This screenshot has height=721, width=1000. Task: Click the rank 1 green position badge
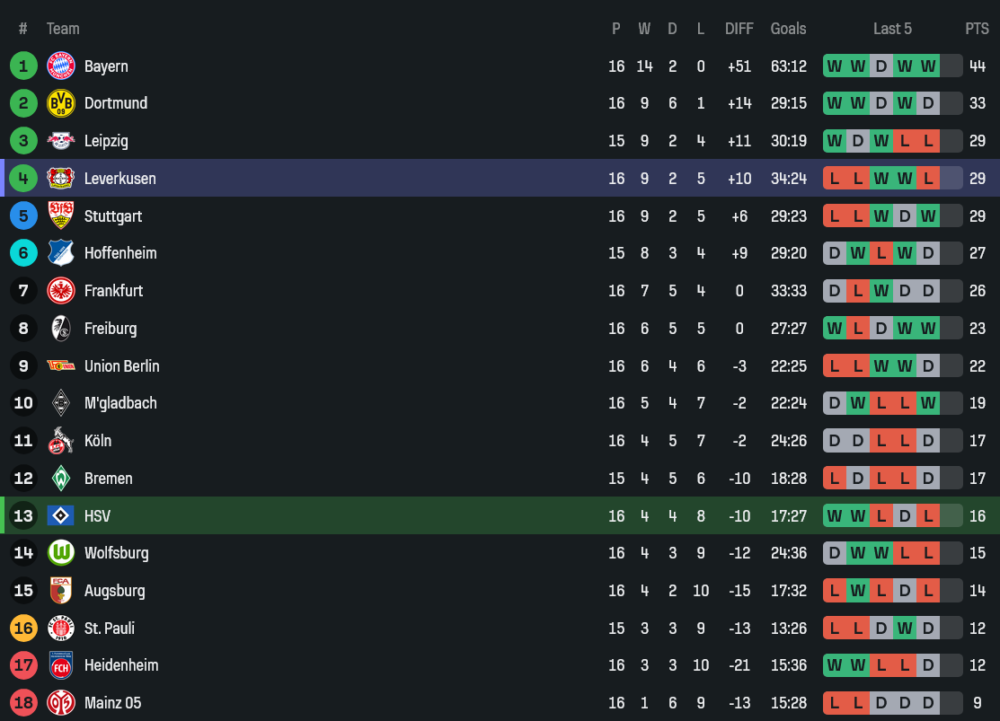coord(23,66)
